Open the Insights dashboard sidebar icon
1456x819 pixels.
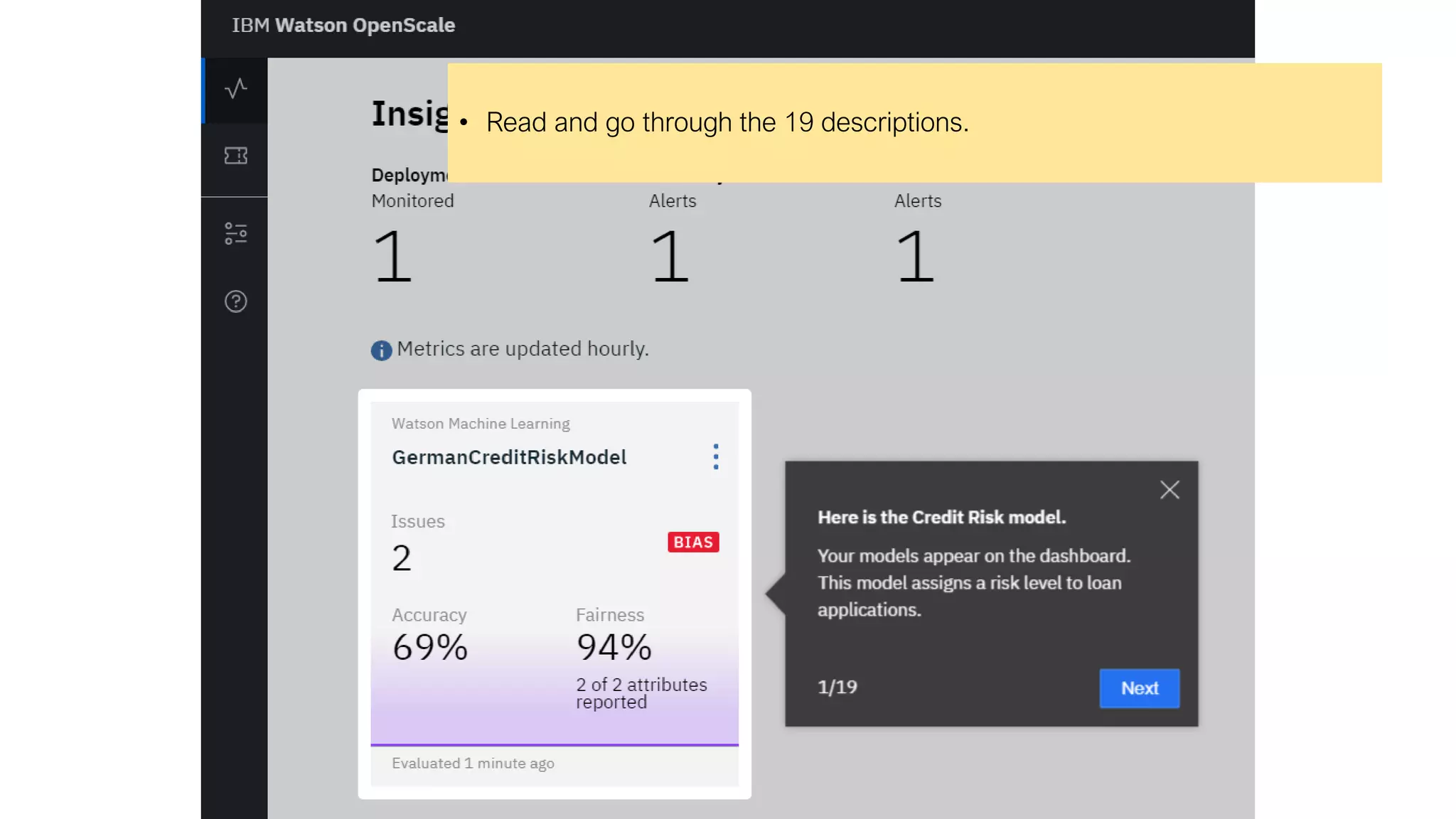235,89
